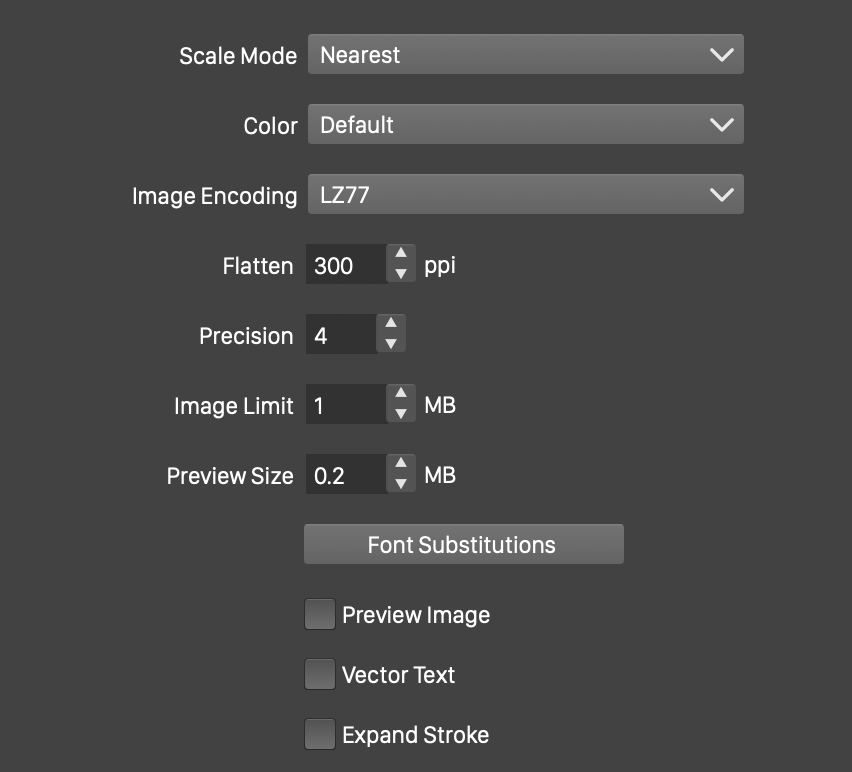Check the Expand Stroke option
The height and width of the screenshot is (772, 852).
click(320, 735)
